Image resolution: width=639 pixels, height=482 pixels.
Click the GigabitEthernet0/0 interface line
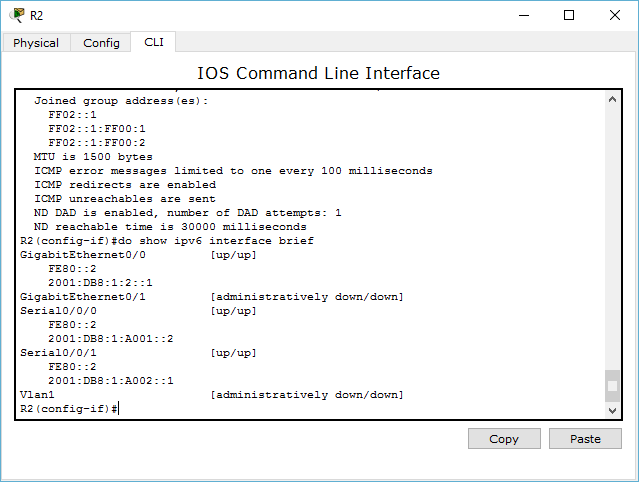click(x=138, y=255)
